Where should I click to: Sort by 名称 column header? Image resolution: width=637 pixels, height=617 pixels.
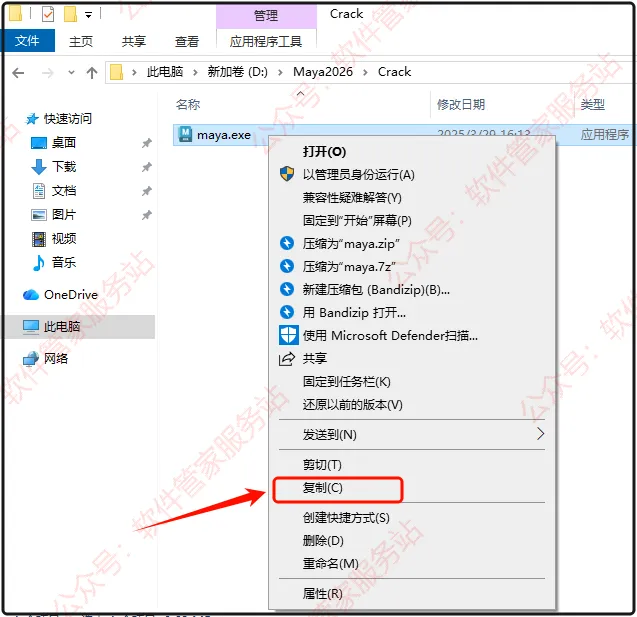coord(188,105)
